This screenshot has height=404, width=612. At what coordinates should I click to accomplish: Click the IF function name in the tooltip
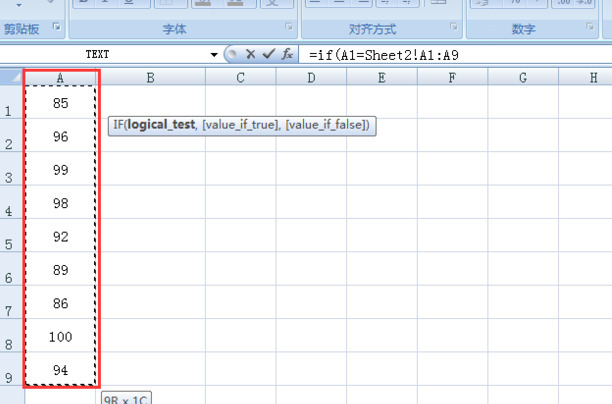click(x=118, y=125)
